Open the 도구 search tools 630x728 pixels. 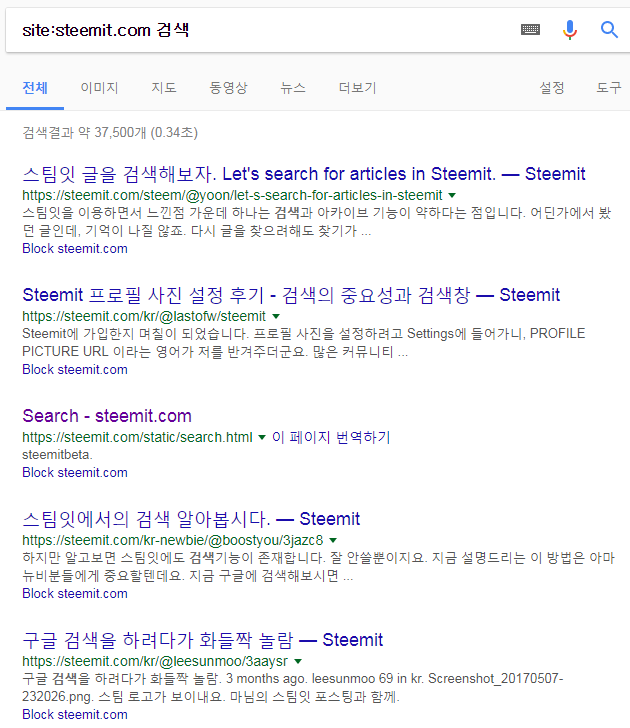click(x=609, y=88)
